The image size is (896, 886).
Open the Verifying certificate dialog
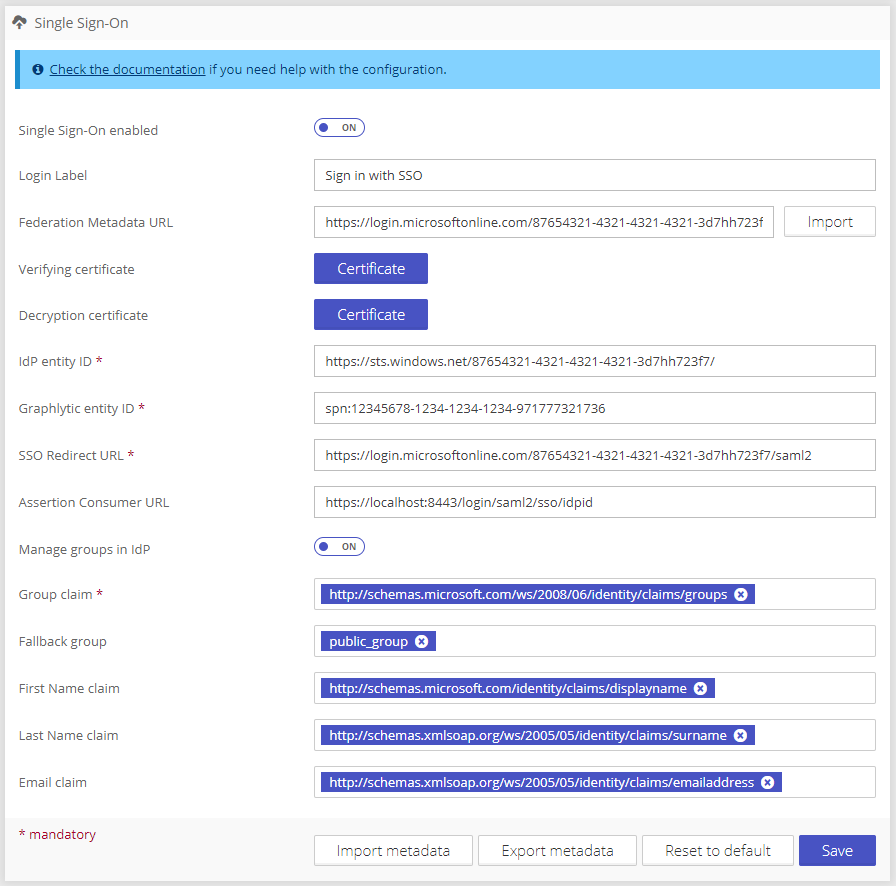point(370,268)
